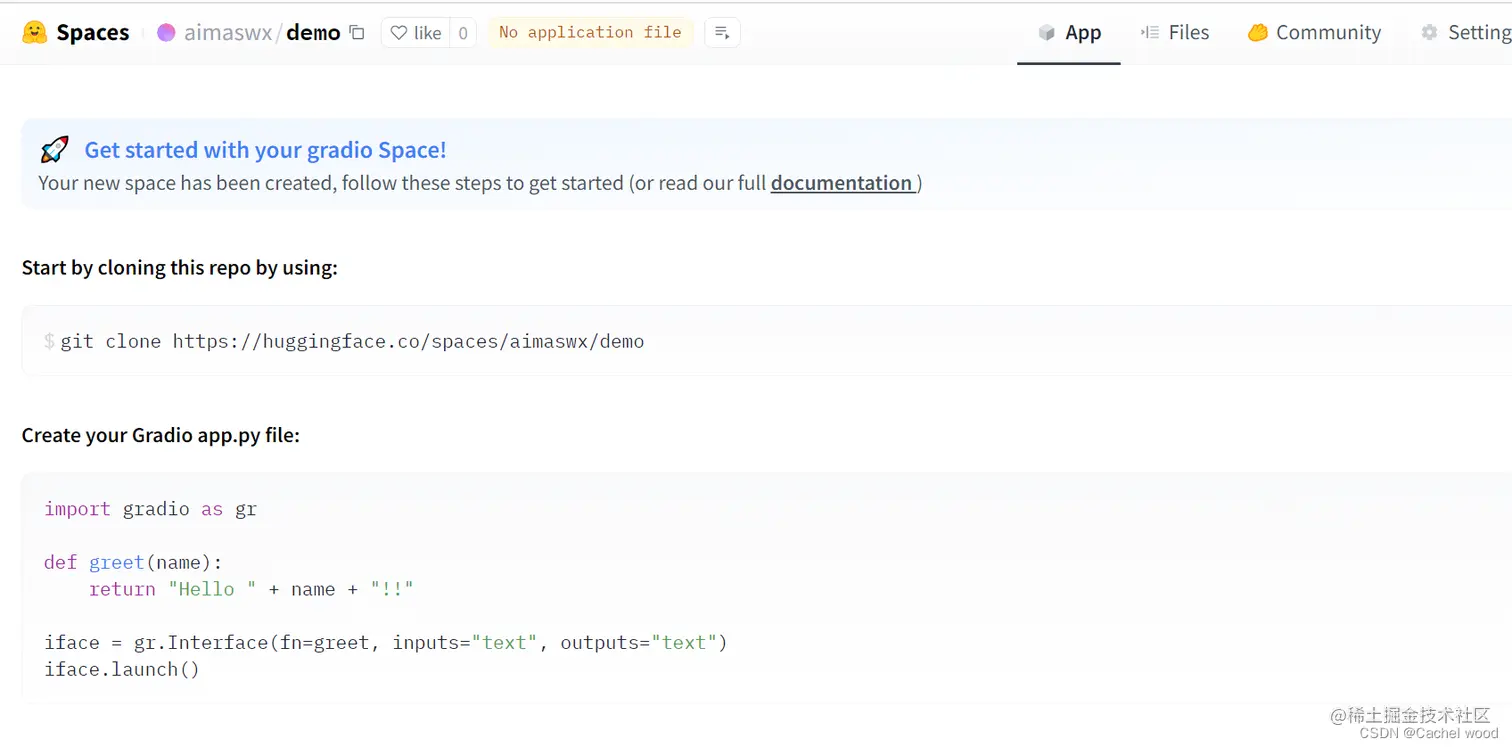Open the Settings tab

point(1466,33)
